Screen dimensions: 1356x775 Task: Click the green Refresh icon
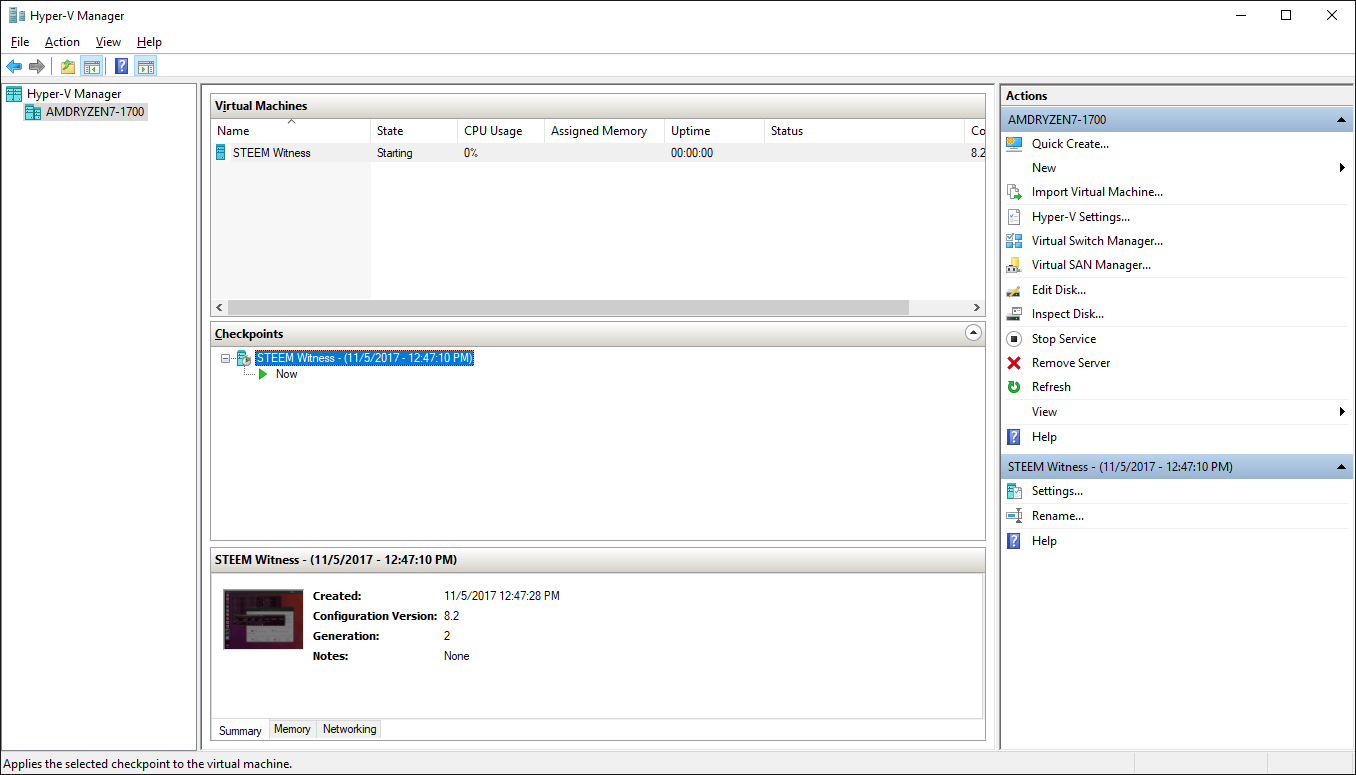[x=1014, y=387]
